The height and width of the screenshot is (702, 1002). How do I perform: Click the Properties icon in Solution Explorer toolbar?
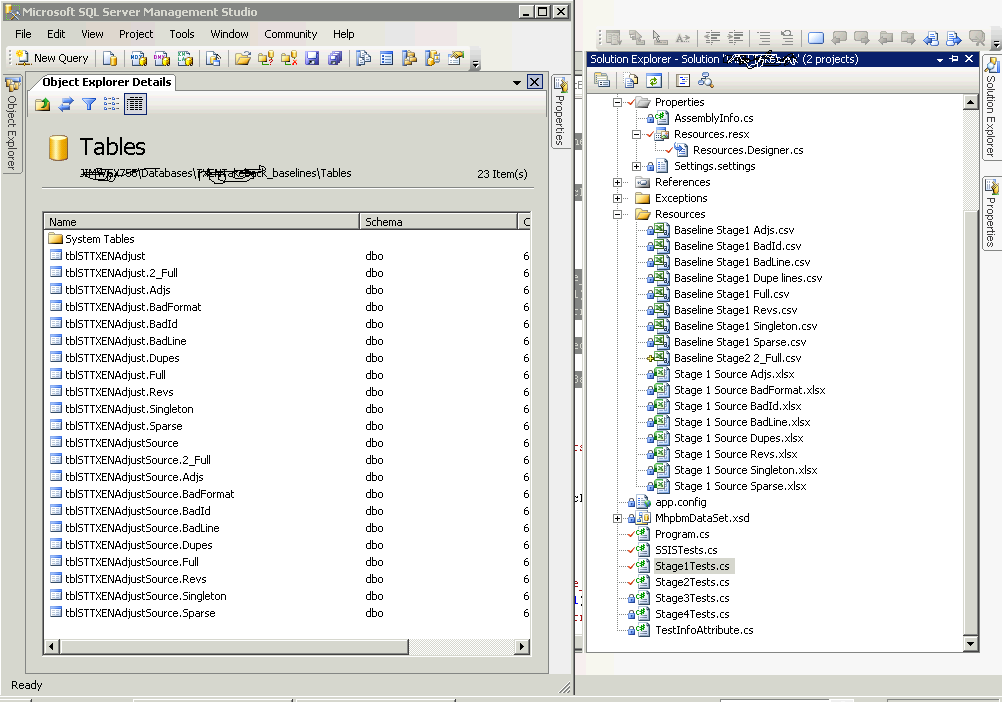point(602,80)
